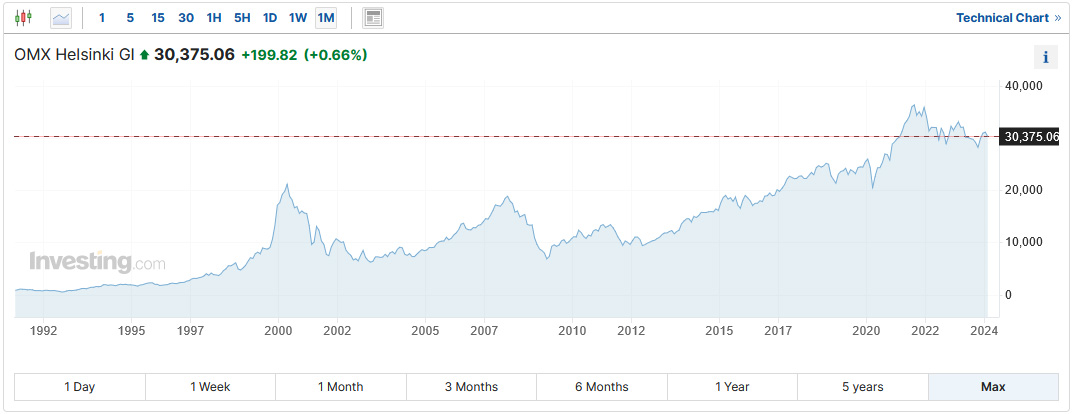Set the interval to 5 minutes
1076x414 pixels.
coord(130,18)
